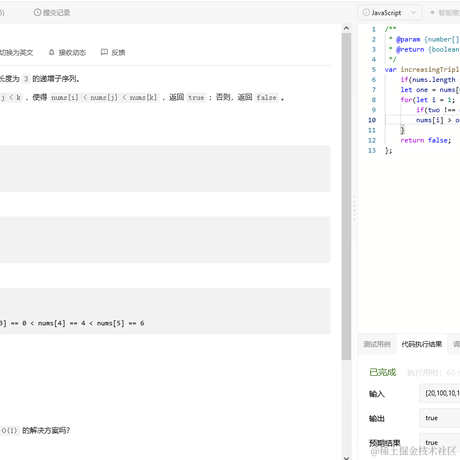The width and height of the screenshot is (460, 460).
Task: Click the 'for(let i = 1;' code line
Action: pos(428,100)
